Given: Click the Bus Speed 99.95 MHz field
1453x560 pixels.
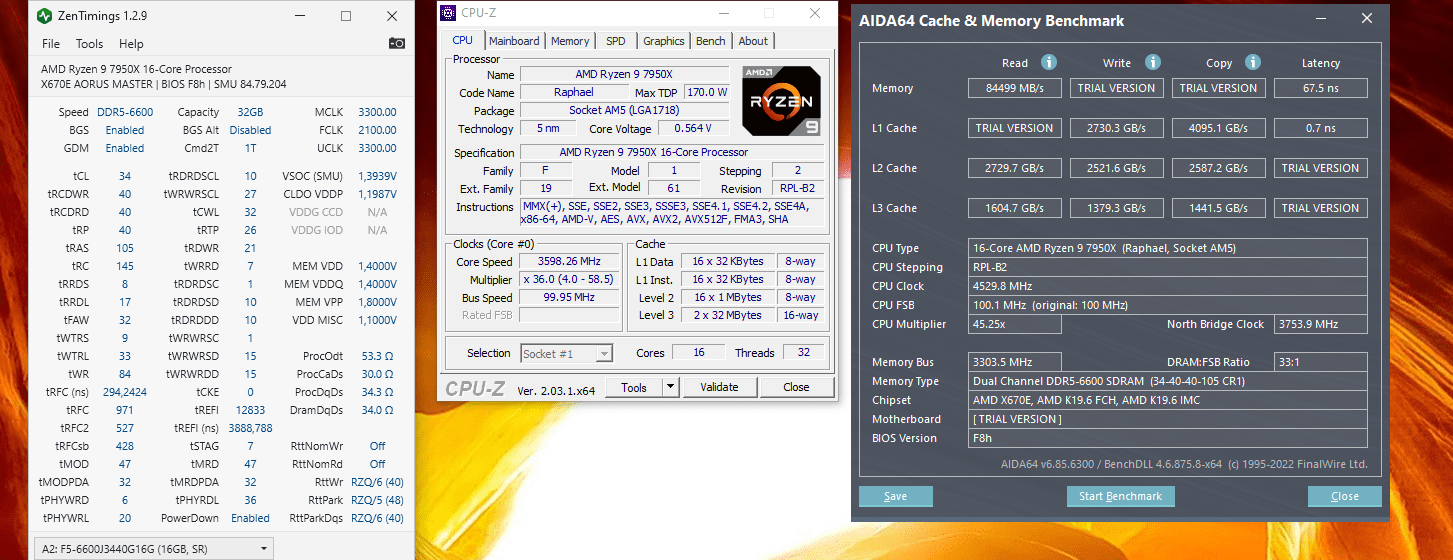Looking at the screenshot, I should 567,297.
